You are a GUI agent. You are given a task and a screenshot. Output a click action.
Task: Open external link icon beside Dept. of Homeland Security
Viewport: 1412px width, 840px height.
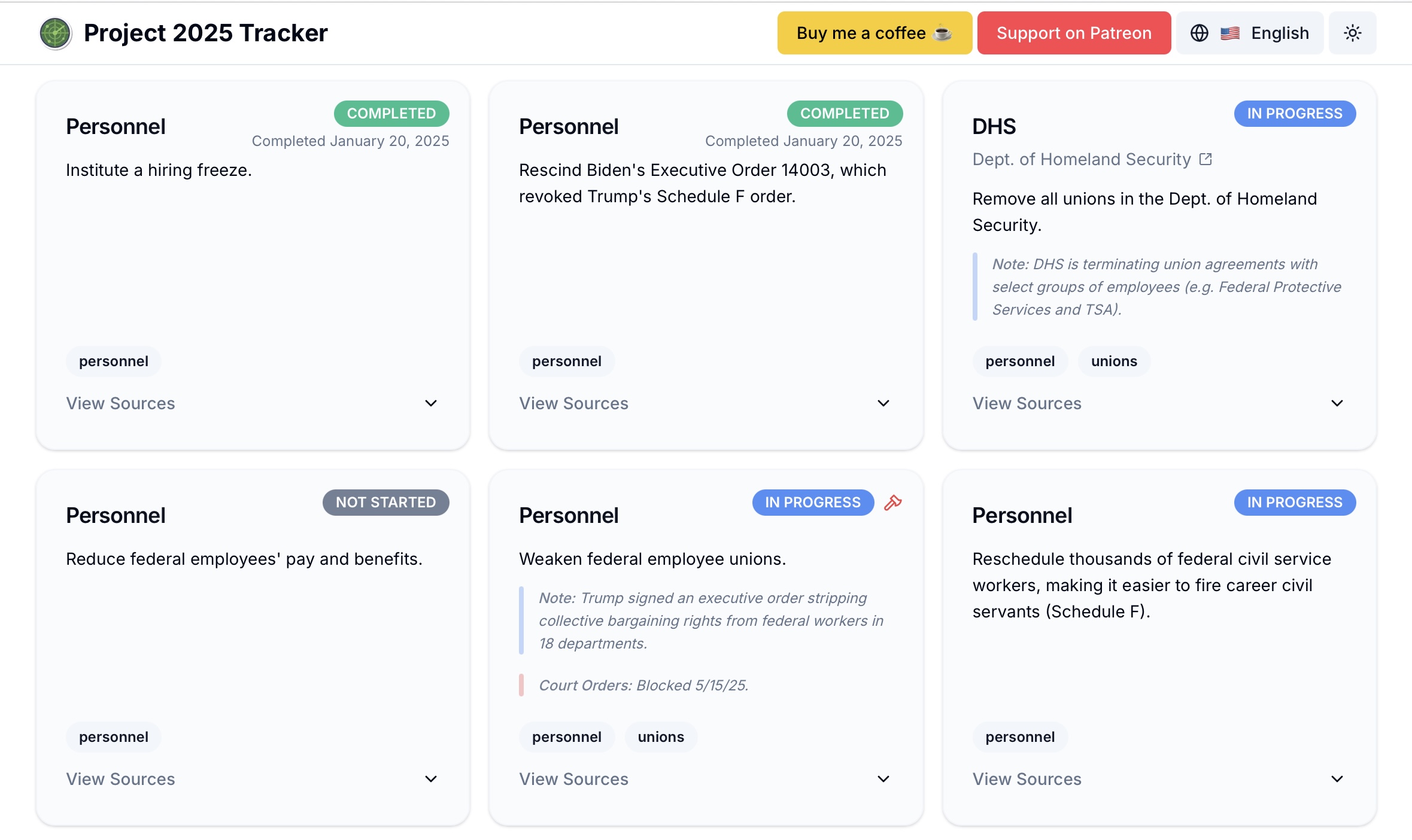(1205, 159)
